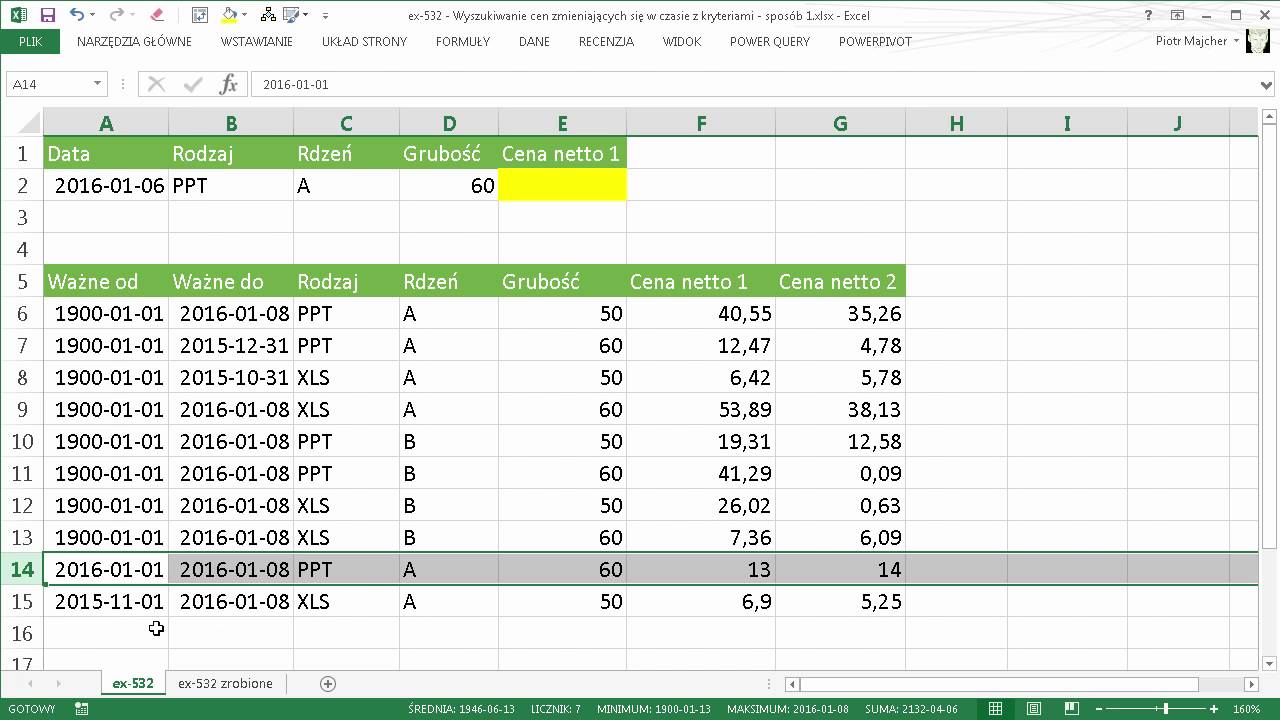Image resolution: width=1280 pixels, height=720 pixels.
Task: Open the WSTAWIANIE ribbon tab
Action: tap(257, 42)
